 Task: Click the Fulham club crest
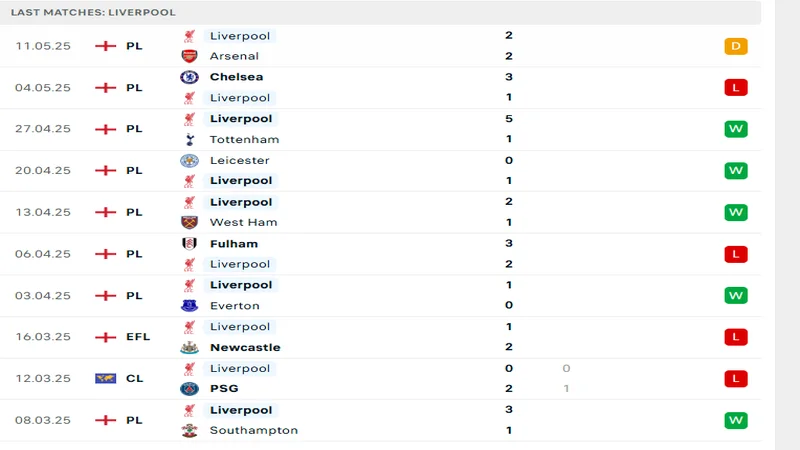tap(189, 243)
